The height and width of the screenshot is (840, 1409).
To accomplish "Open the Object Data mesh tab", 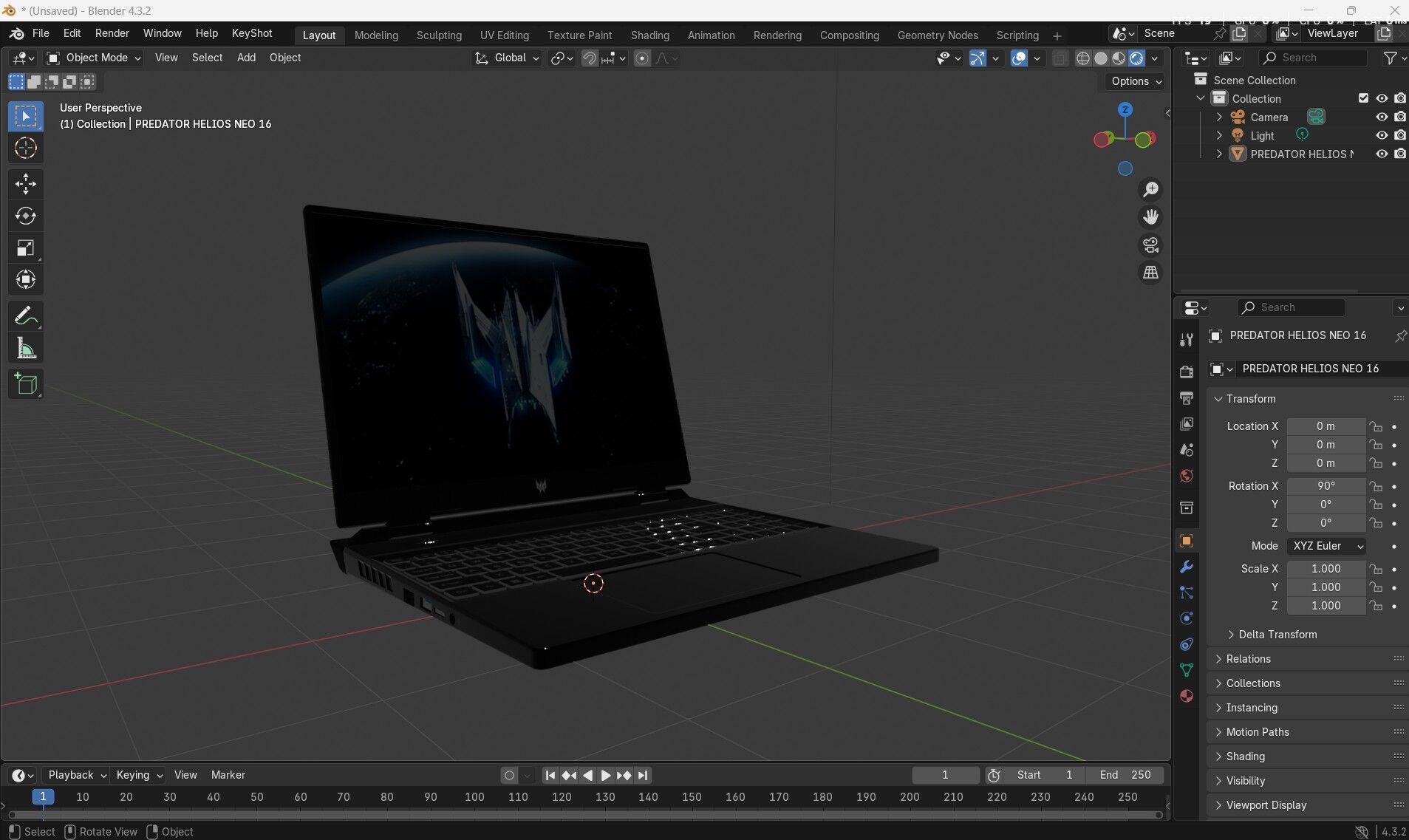I will 1187,670.
